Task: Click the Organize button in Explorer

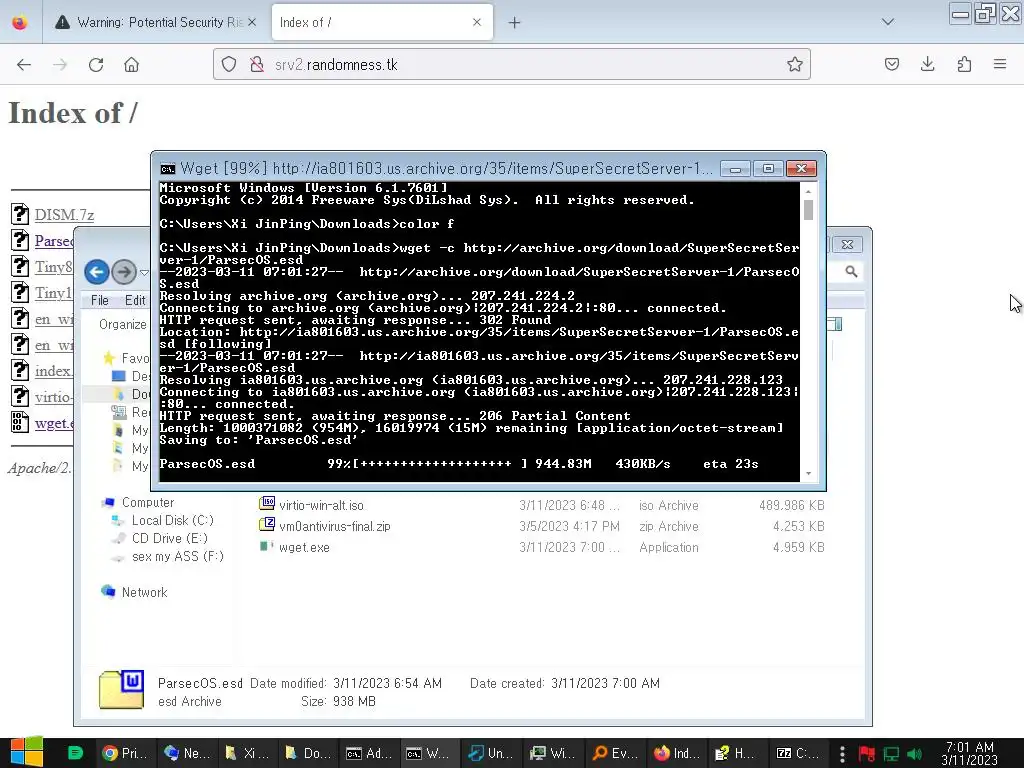Action: point(123,325)
